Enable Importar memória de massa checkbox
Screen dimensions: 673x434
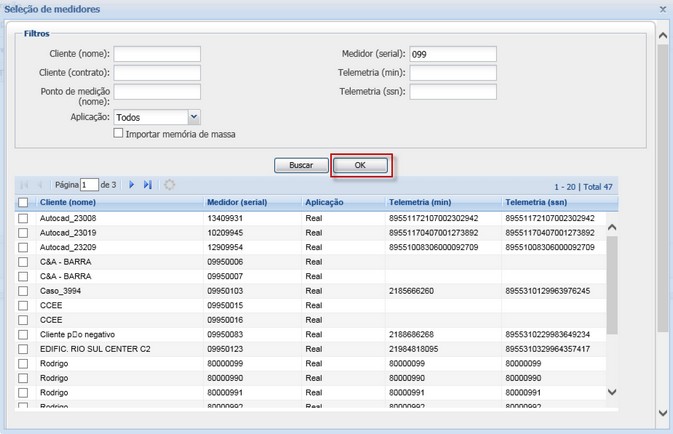pyautogui.click(x=119, y=133)
